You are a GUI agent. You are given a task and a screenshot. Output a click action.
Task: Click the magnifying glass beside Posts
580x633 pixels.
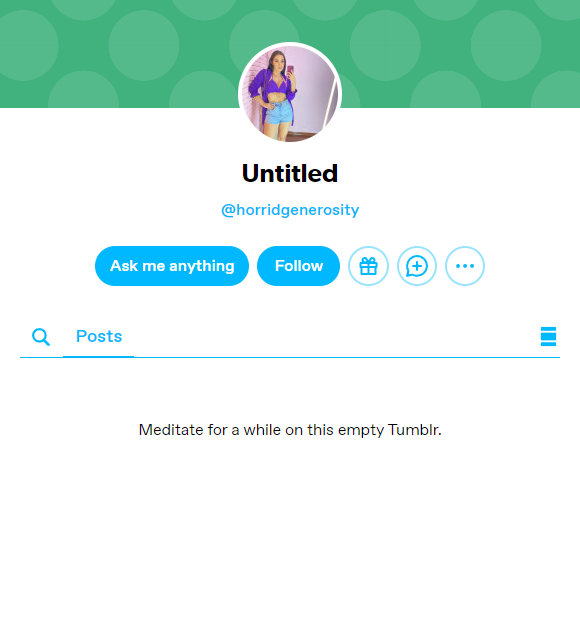(x=41, y=337)
